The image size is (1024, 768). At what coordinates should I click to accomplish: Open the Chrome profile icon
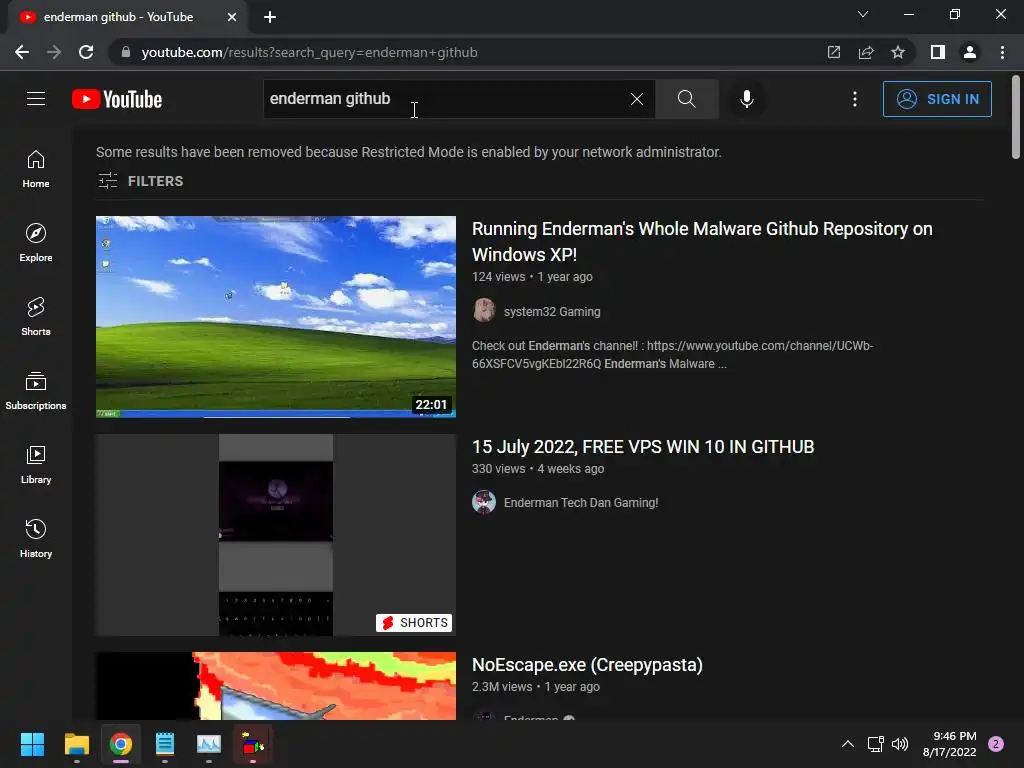click(x=970, y=52)
